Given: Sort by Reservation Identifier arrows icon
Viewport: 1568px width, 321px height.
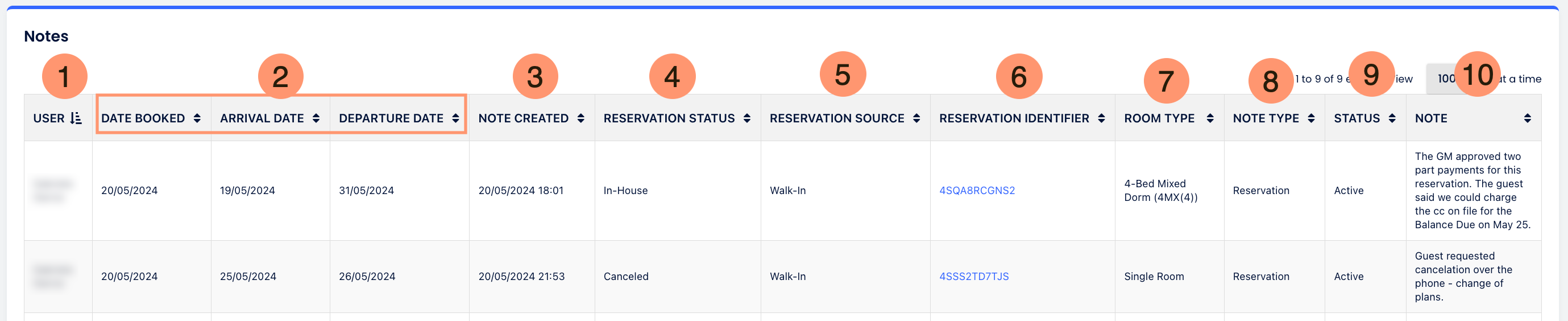Looking at the screenshot, I should (x=1101, y=118).
